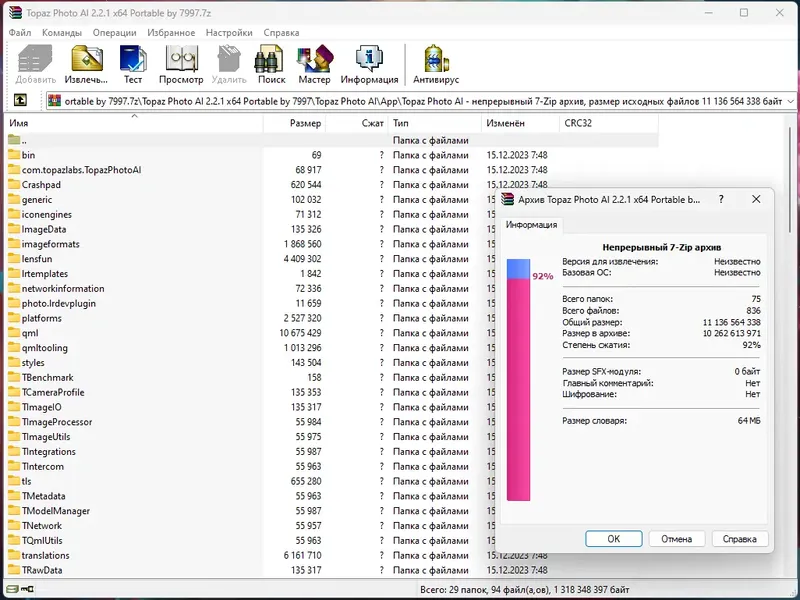Show archive info via the Информация icon
Screen dimensions: 800x600
370,60
